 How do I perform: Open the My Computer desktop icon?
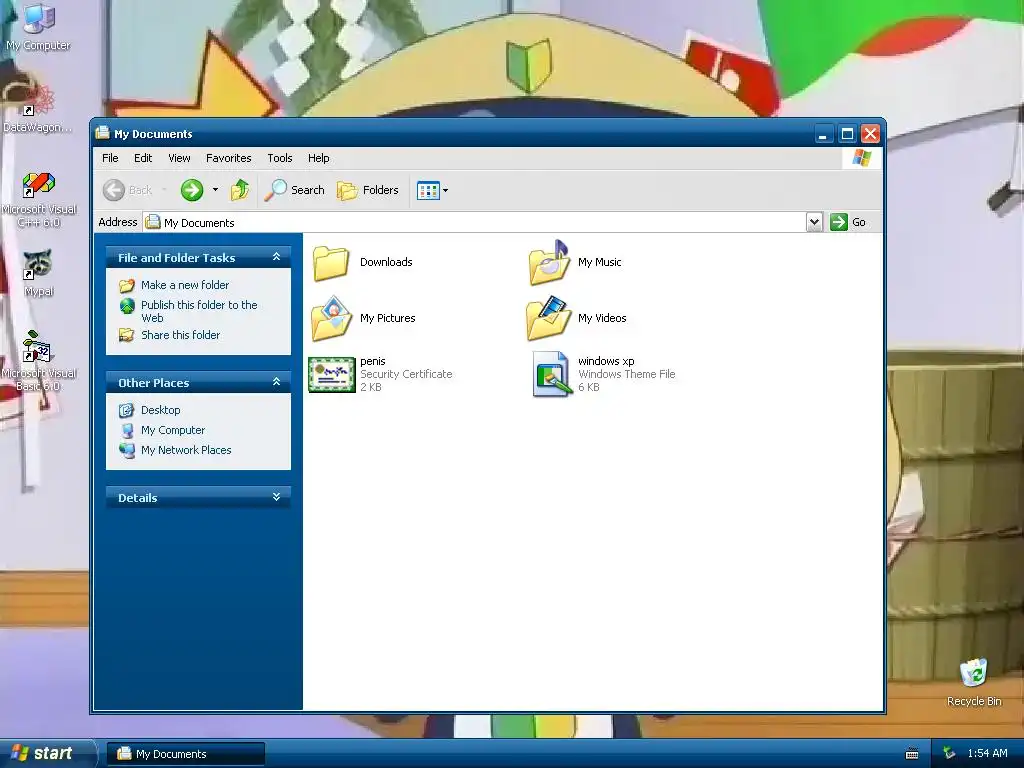(x=38, y=26)
